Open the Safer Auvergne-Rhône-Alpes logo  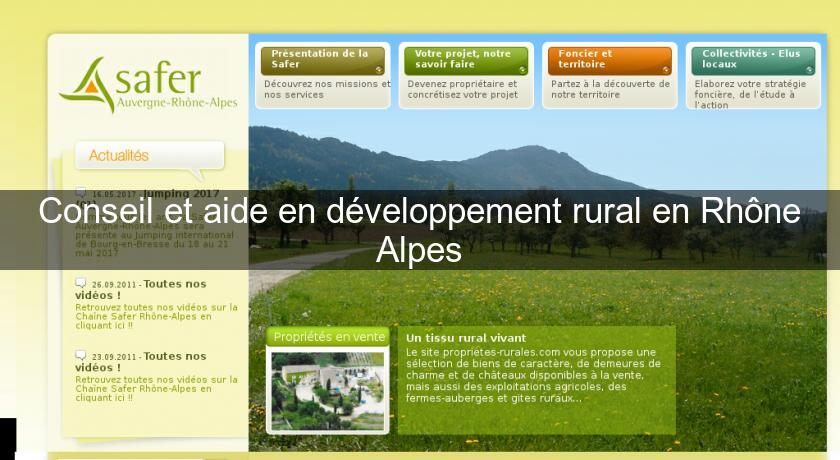[x=148, y=85]
